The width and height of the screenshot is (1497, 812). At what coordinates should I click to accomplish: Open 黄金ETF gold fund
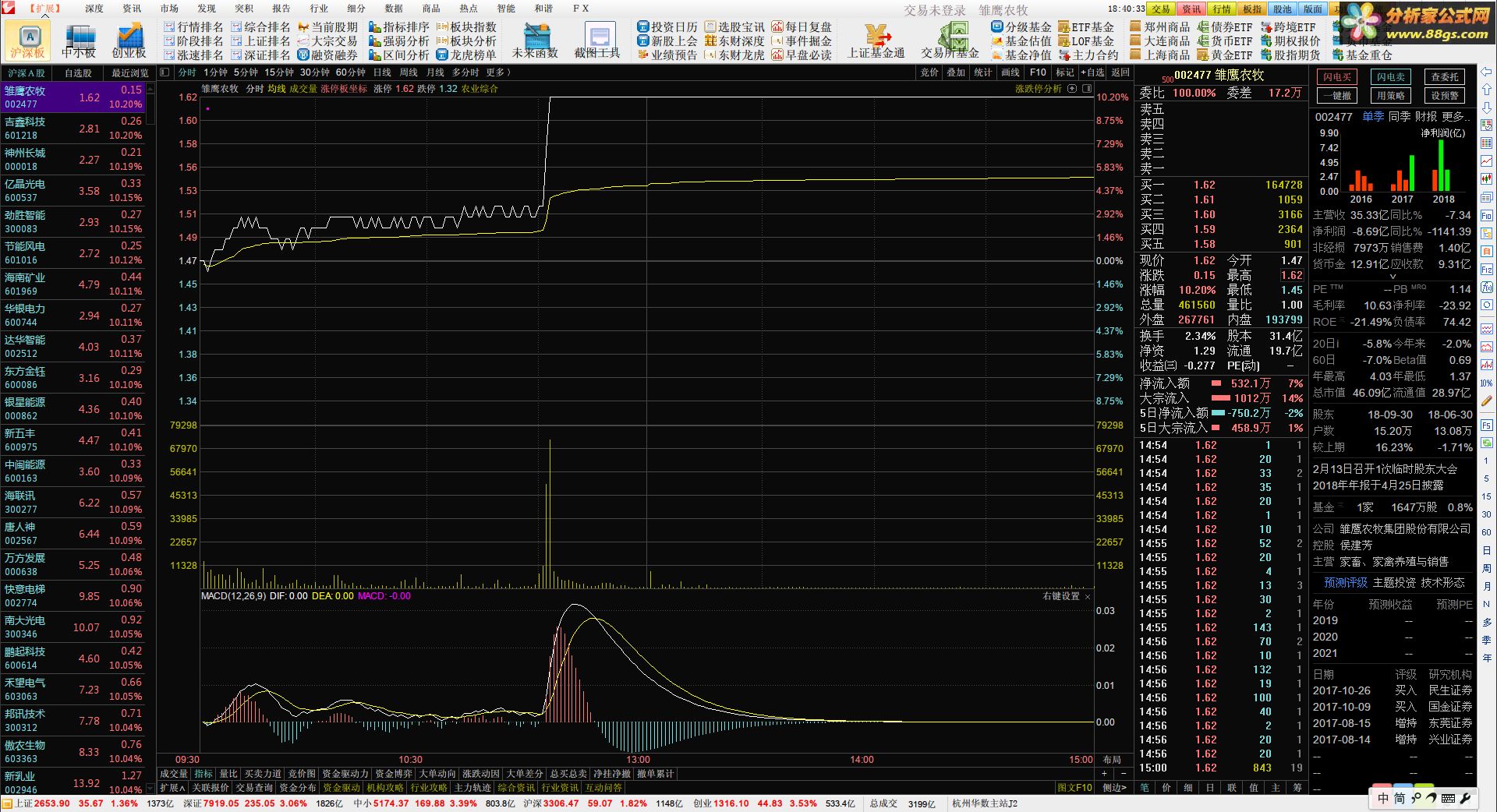(1224, 55)
